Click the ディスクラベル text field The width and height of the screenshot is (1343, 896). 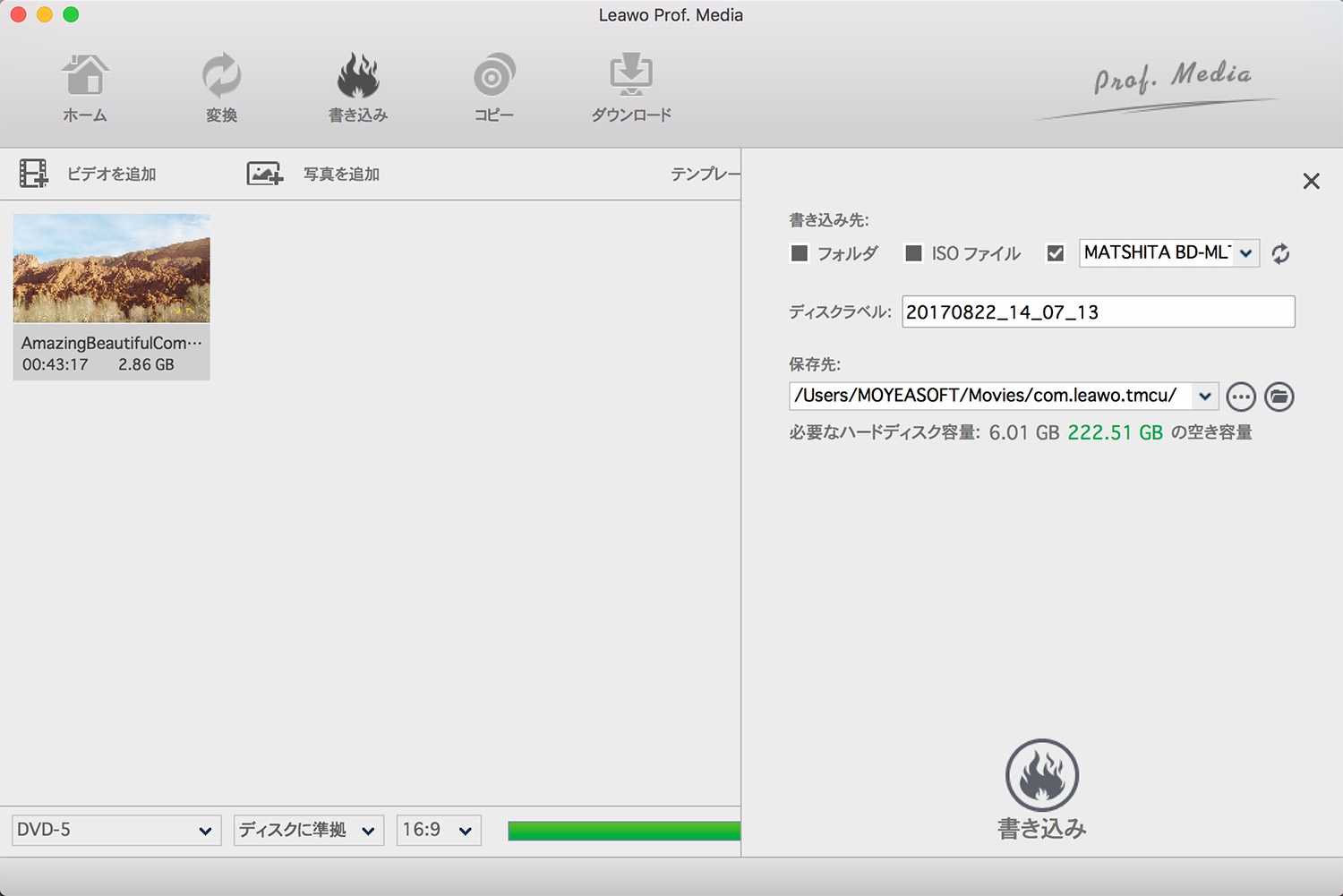(x=1099, y=311)
